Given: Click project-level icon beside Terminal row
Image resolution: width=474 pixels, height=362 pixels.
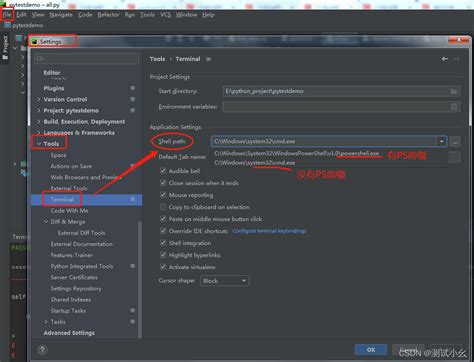Looking at the screenshot, I should (133, 199).
